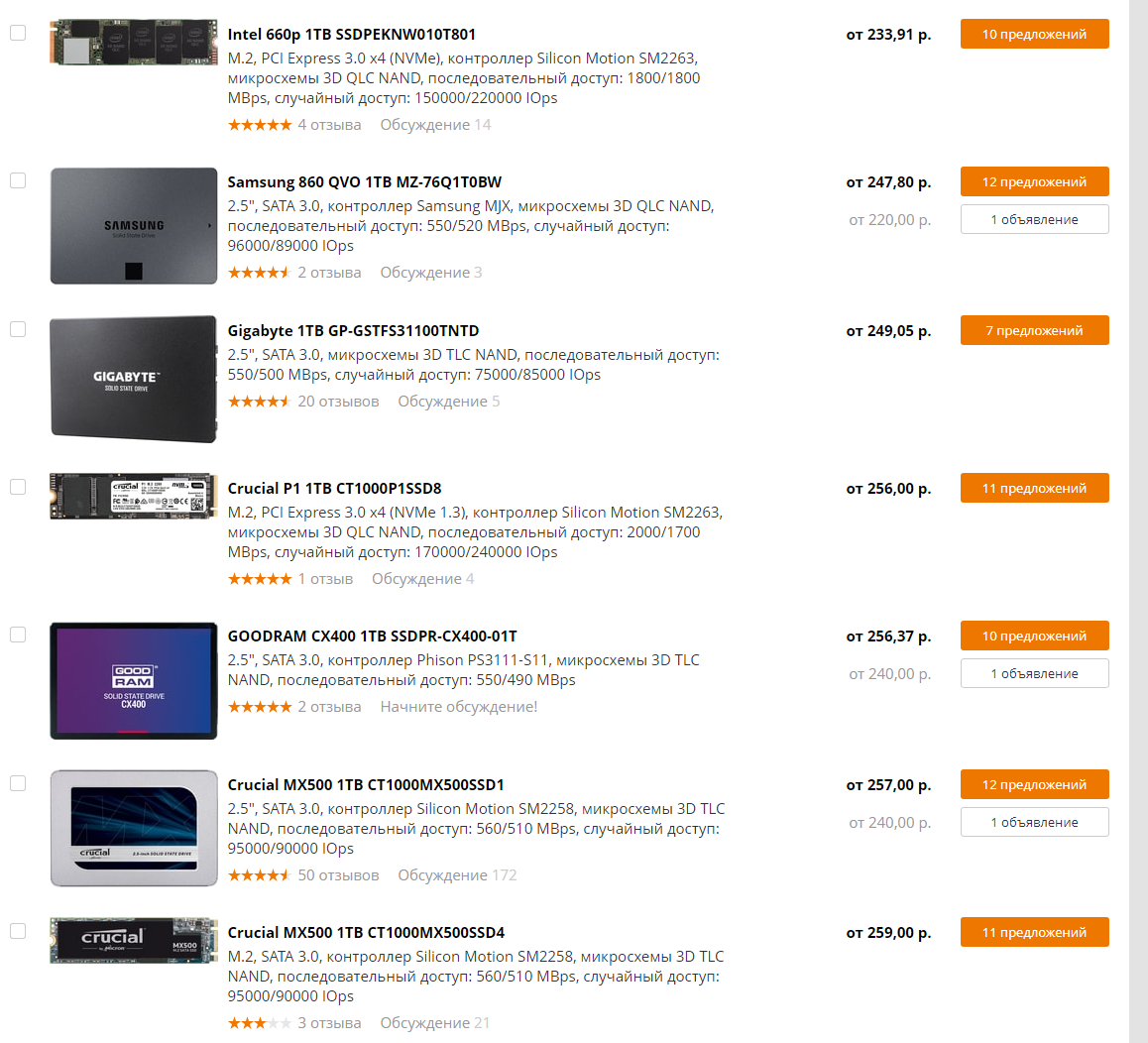
Task: Click the Intel 660p SSD product image
Action: [x=133, y=43]
